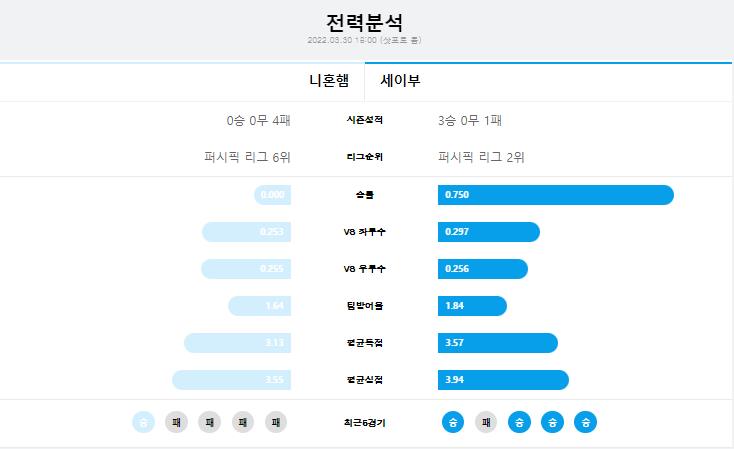The image size is (734, 449).
Task: Click the 전력분석 page title
Action: pos(364,22)
